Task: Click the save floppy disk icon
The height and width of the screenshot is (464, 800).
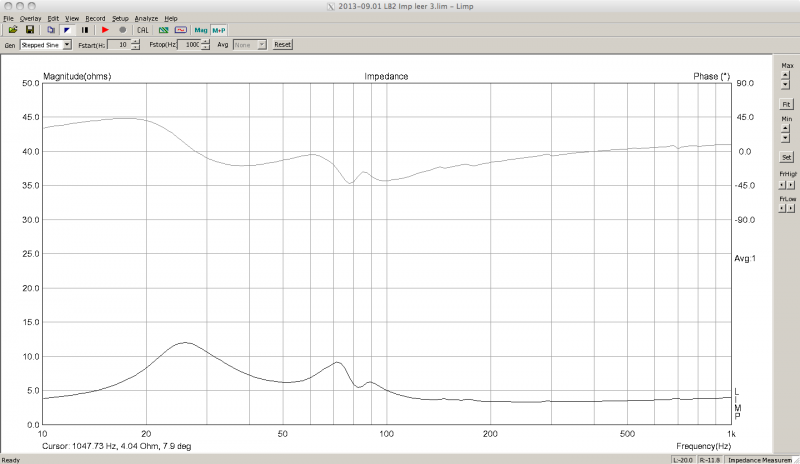Action: click(x=30, y=30)
